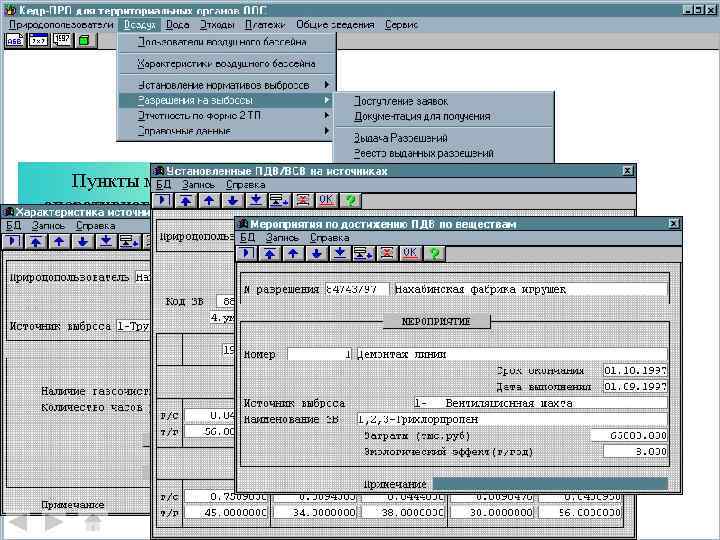
Task: Expand Установление нормативов выбросов submenu
Action: 226,85
